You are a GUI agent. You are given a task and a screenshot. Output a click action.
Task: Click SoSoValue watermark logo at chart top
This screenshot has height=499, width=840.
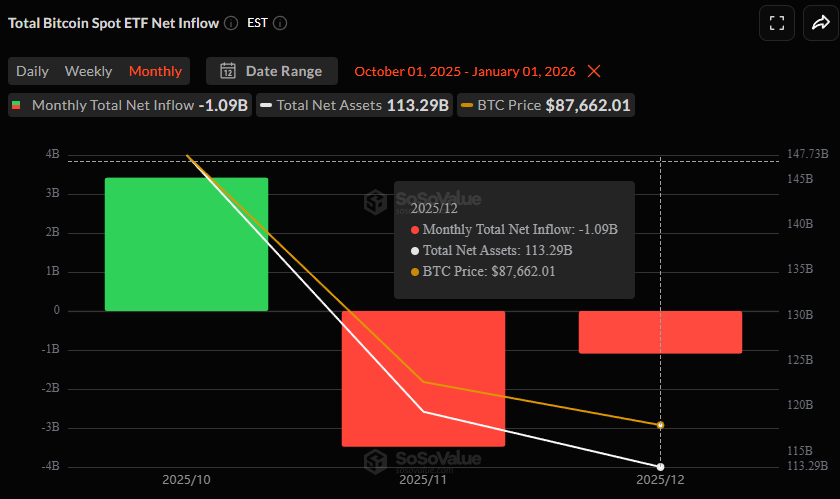(376, 202)
